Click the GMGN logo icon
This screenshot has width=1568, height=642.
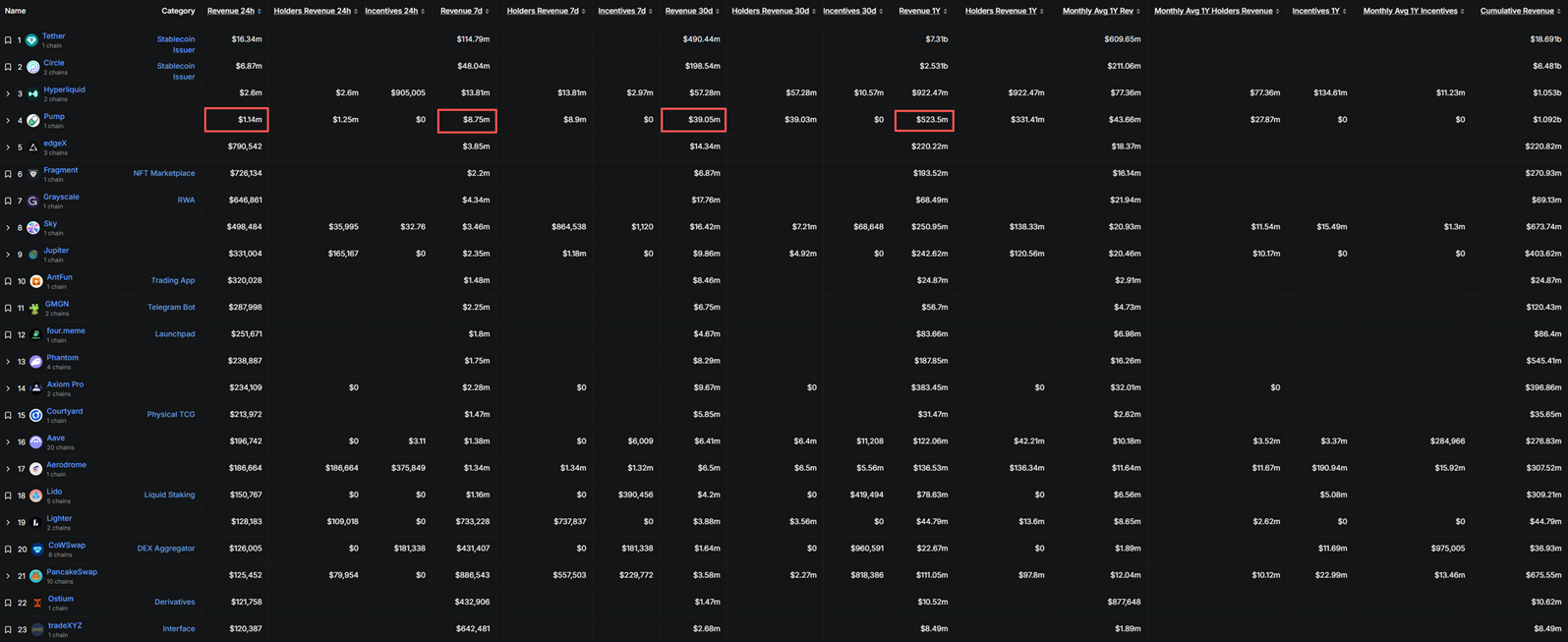(34, 308)
